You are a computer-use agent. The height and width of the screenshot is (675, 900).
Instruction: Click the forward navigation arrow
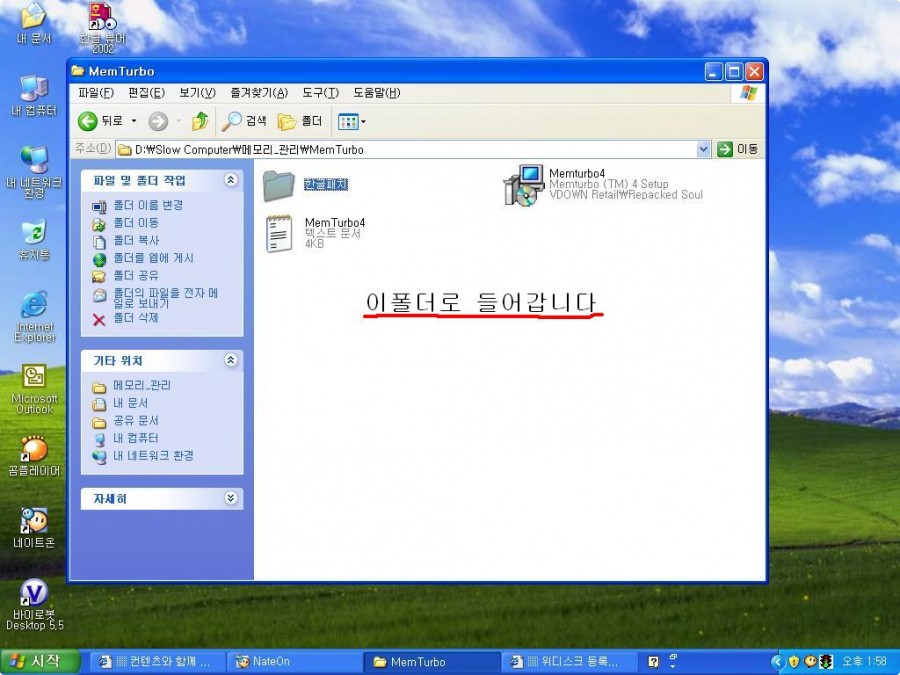coord(158,121)
